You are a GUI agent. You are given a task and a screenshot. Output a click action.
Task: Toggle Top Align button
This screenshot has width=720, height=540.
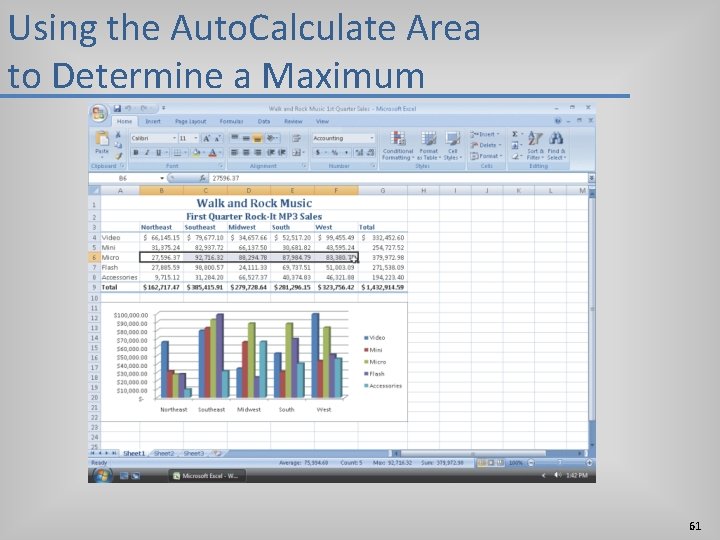pos(234,138)
